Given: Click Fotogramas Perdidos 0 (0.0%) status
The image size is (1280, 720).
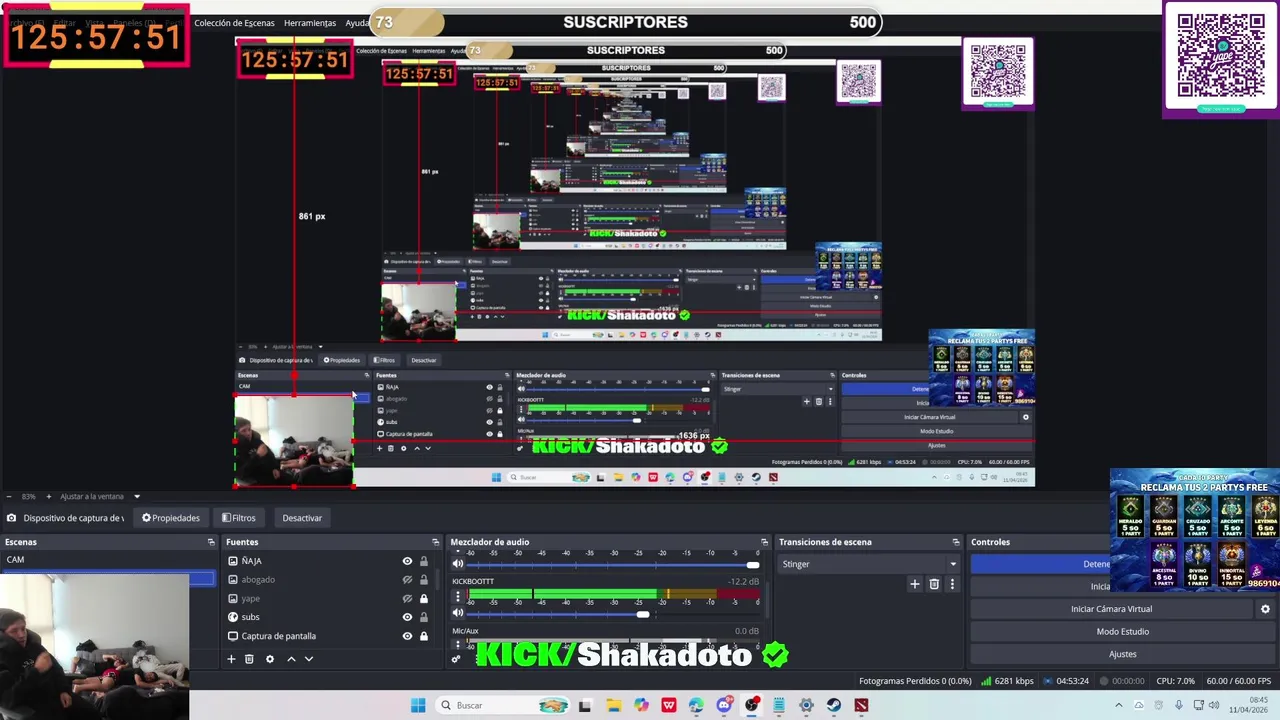Looking at the screenshot, I should click(915, 681).
